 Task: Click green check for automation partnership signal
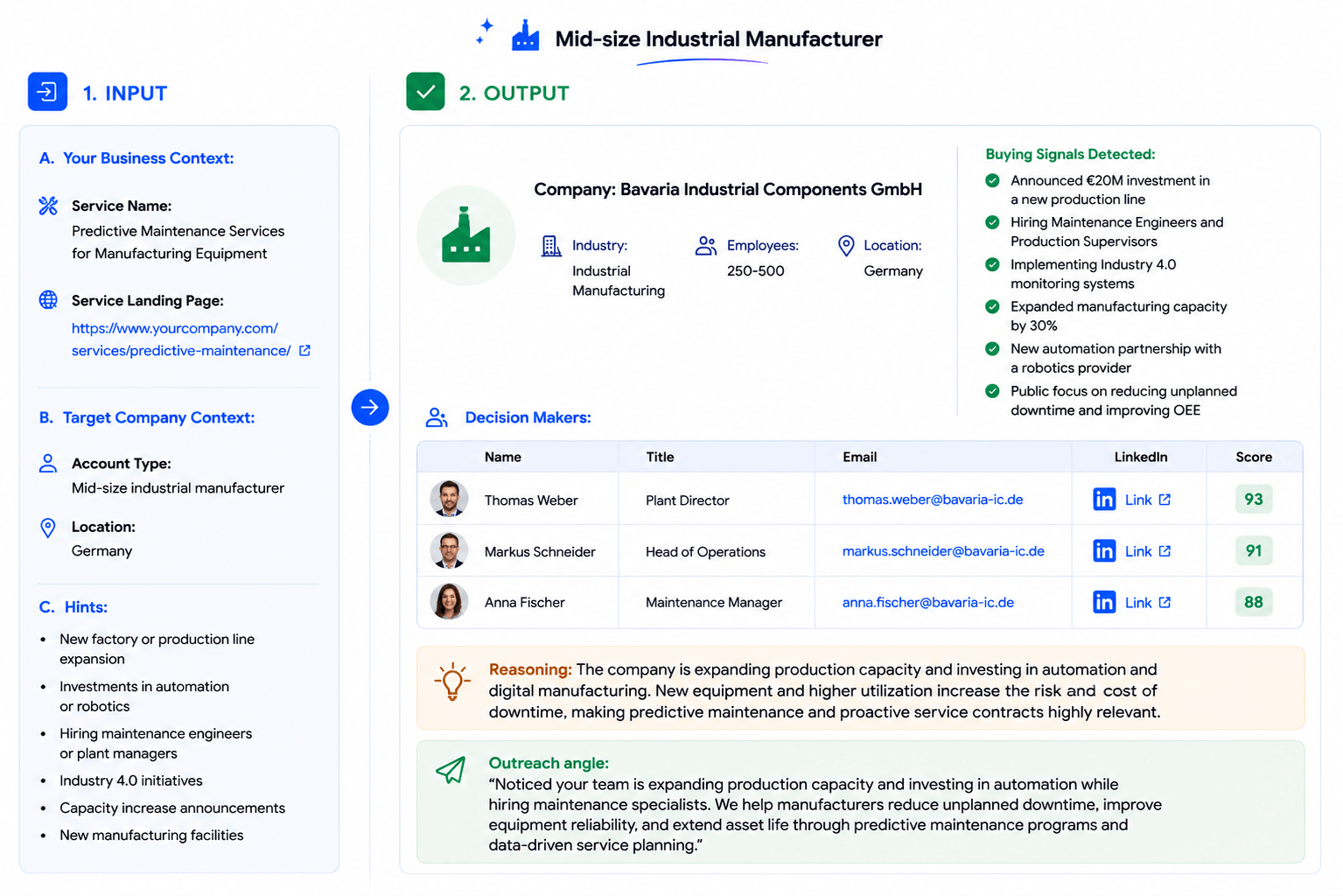(x=992, y=348)
